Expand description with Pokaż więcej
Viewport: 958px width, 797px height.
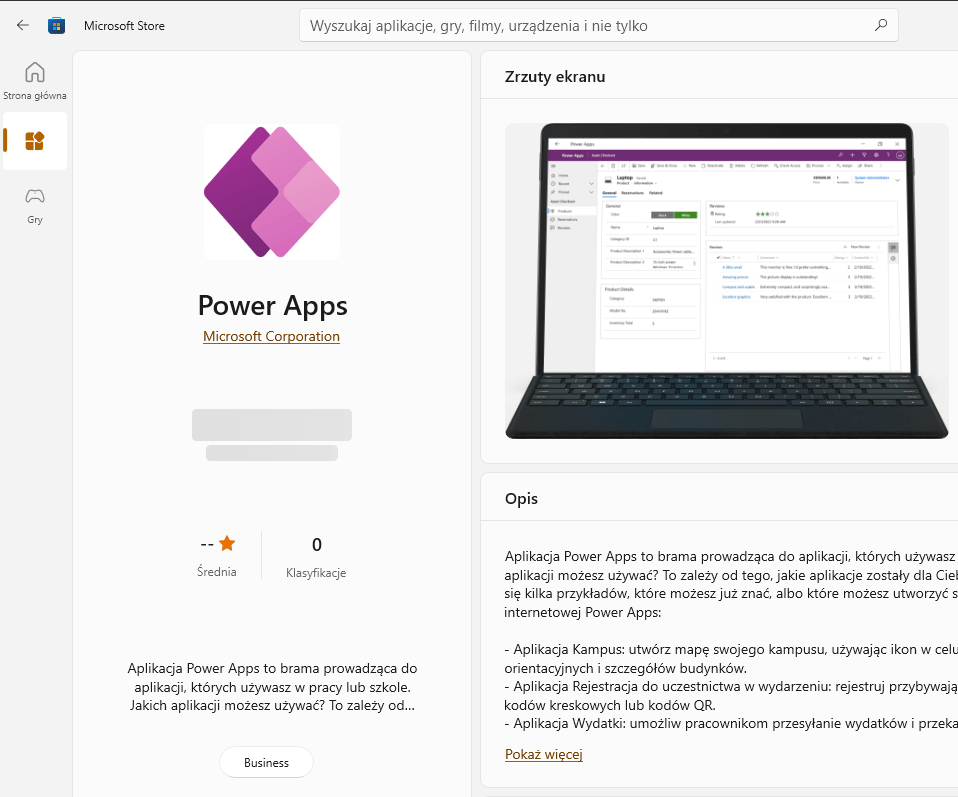click(544, 754)
